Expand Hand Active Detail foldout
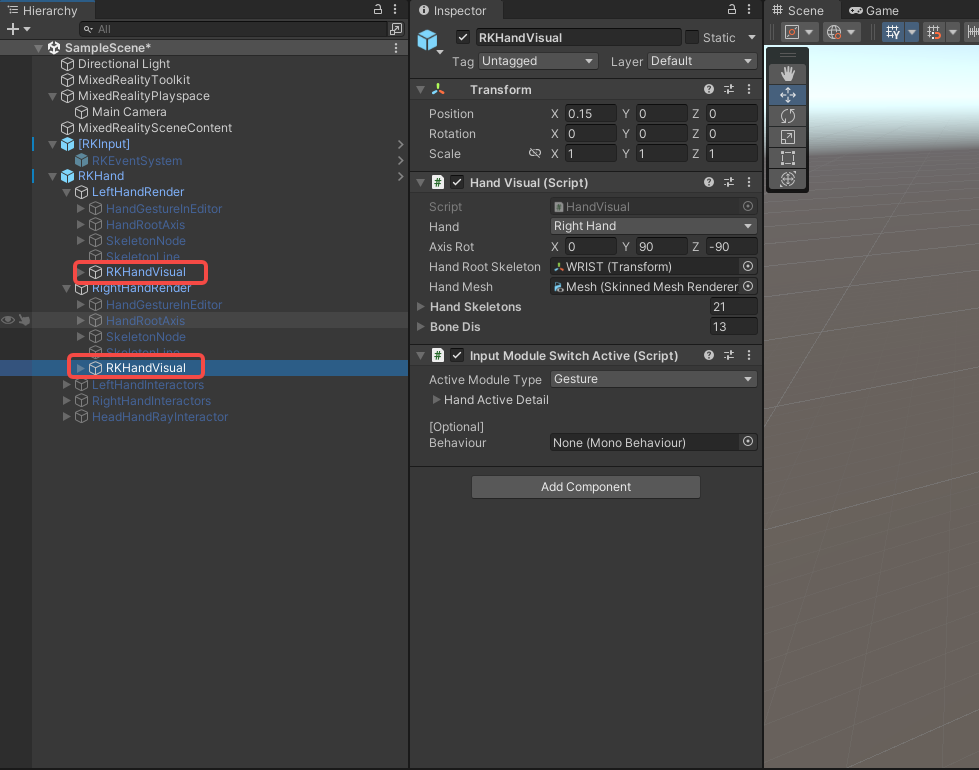The width and height of the screenshot is (979, 770). 436,400
